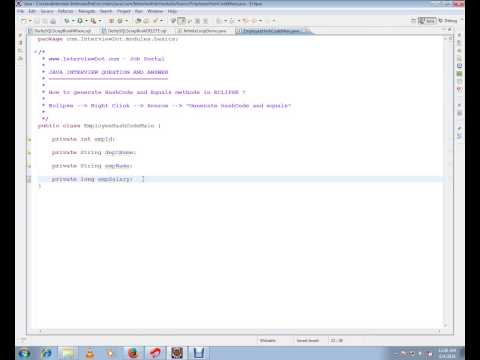Click the Debug toolbar icon
480x360 pixels.
coord(67,21)
